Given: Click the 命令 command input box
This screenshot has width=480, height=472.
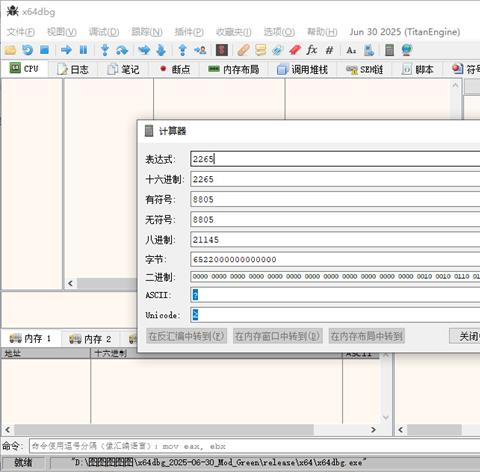Looking at the screenshot, I should click(x=255, y=446).
